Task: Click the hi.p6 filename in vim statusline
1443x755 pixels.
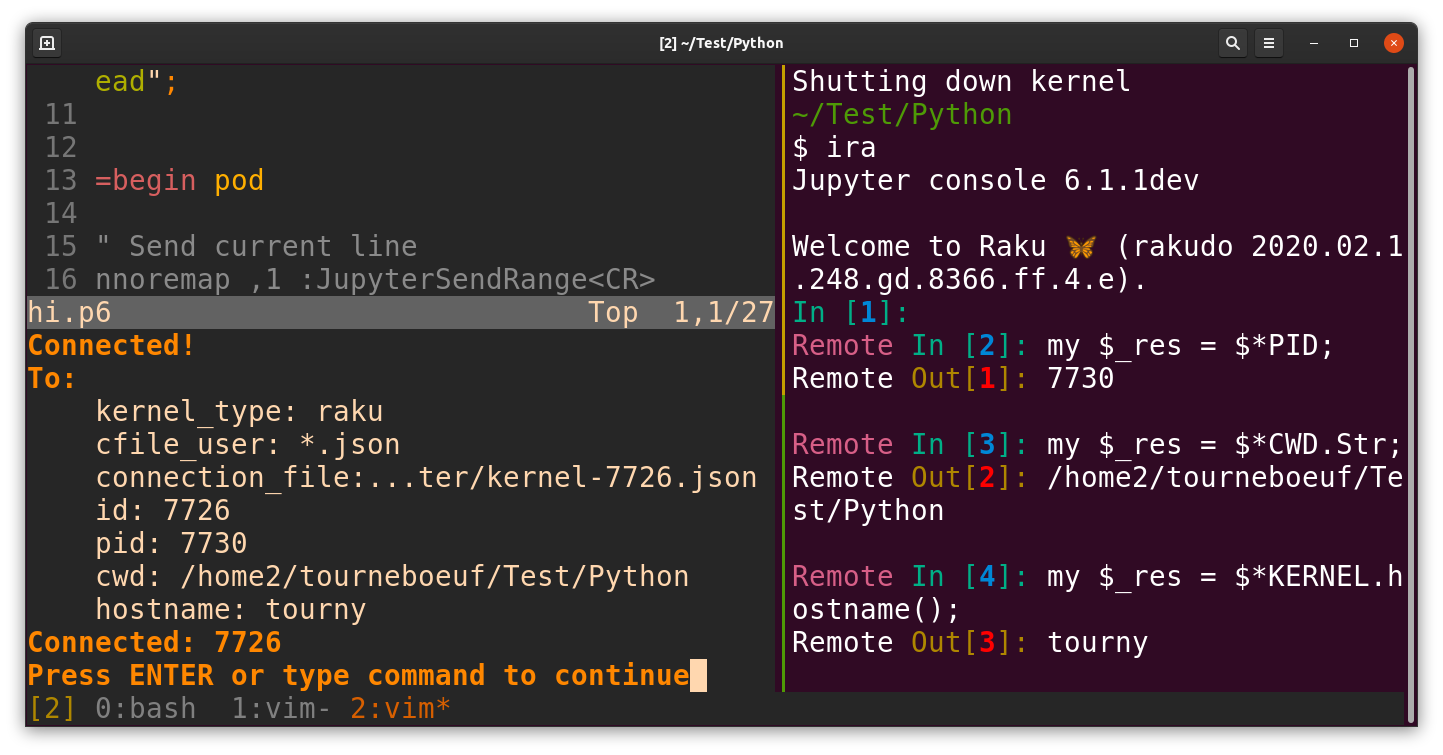Action: click(68, 312)
